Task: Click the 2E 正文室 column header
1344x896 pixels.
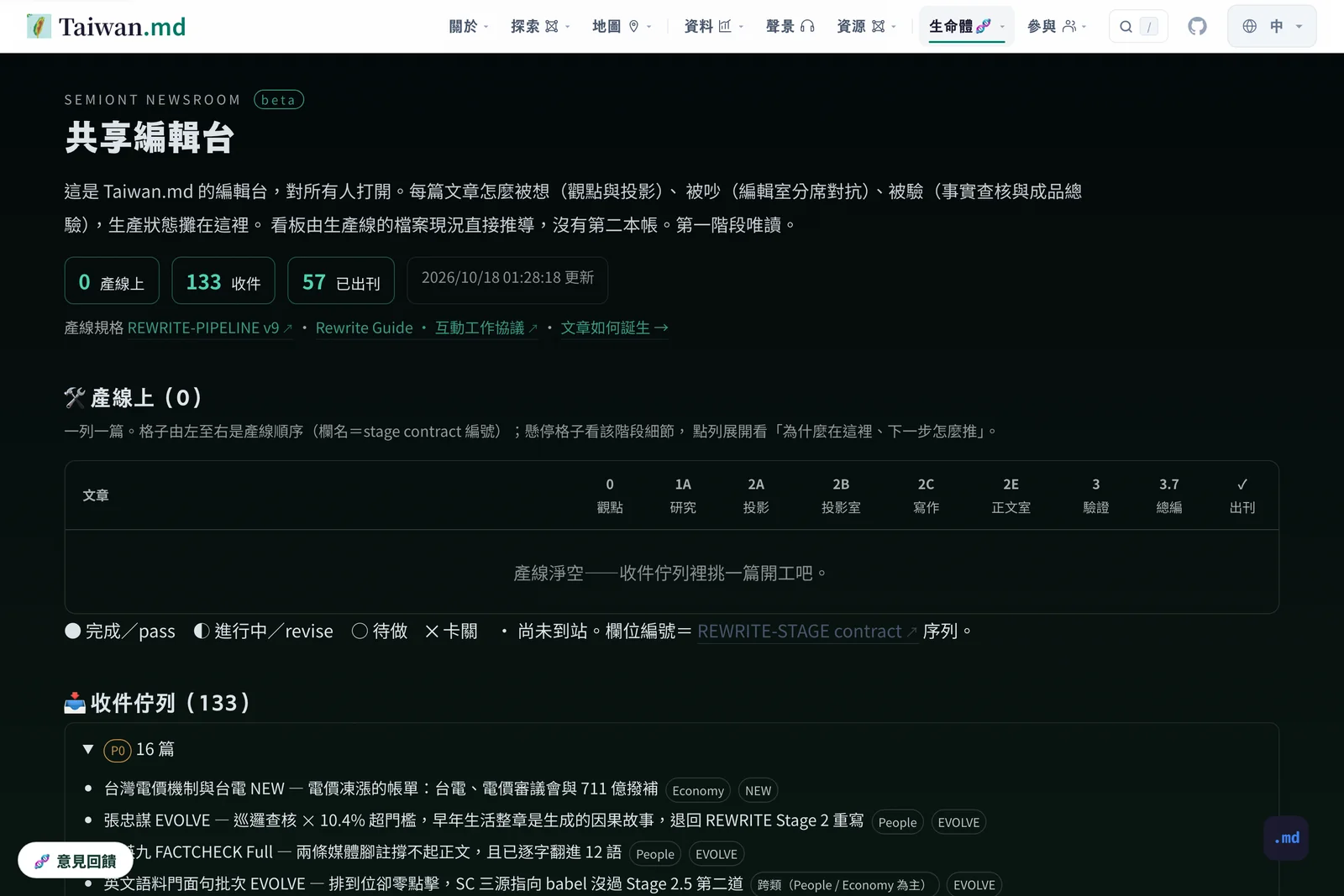Action: click(x=1011, y=495)
